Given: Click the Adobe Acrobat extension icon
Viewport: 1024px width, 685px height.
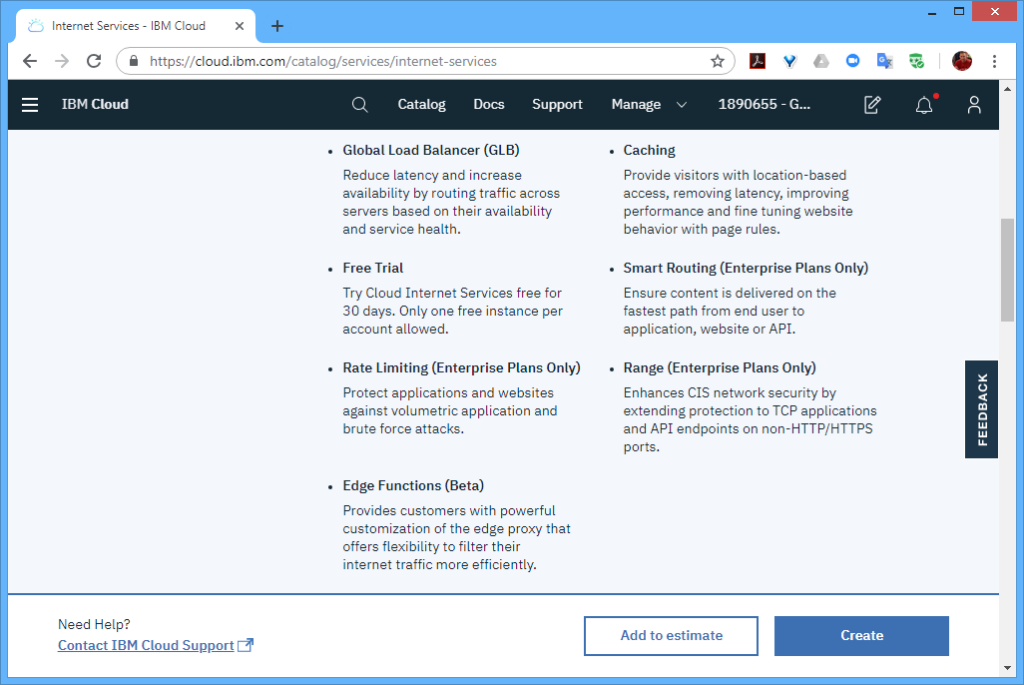Looking at the screenshot, I should [x=758, y=61].
